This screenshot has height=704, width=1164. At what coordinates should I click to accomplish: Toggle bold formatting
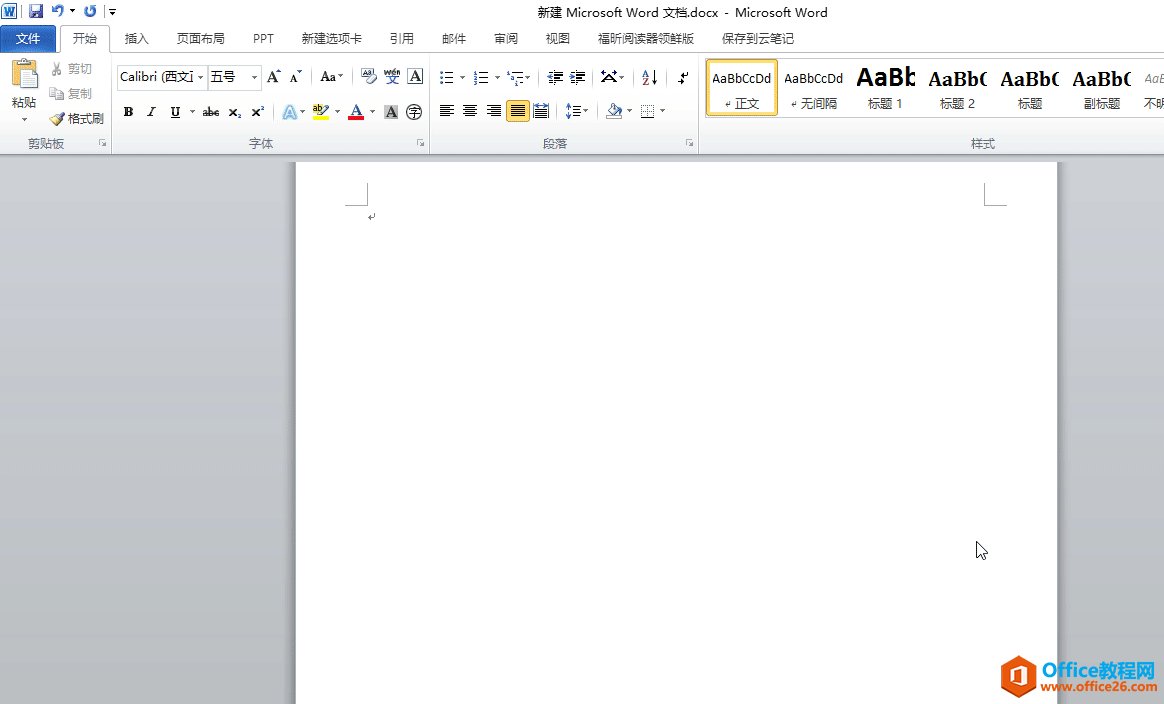128,112
